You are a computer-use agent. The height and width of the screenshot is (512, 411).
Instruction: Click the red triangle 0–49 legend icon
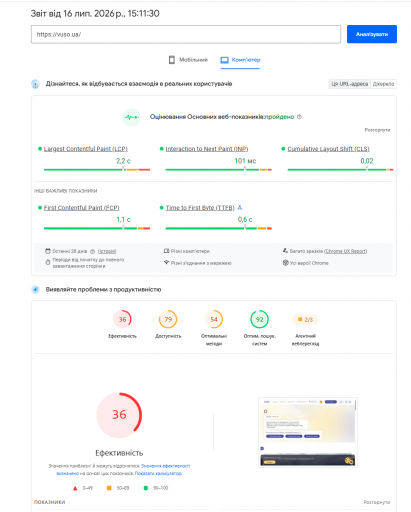(75, 488)
